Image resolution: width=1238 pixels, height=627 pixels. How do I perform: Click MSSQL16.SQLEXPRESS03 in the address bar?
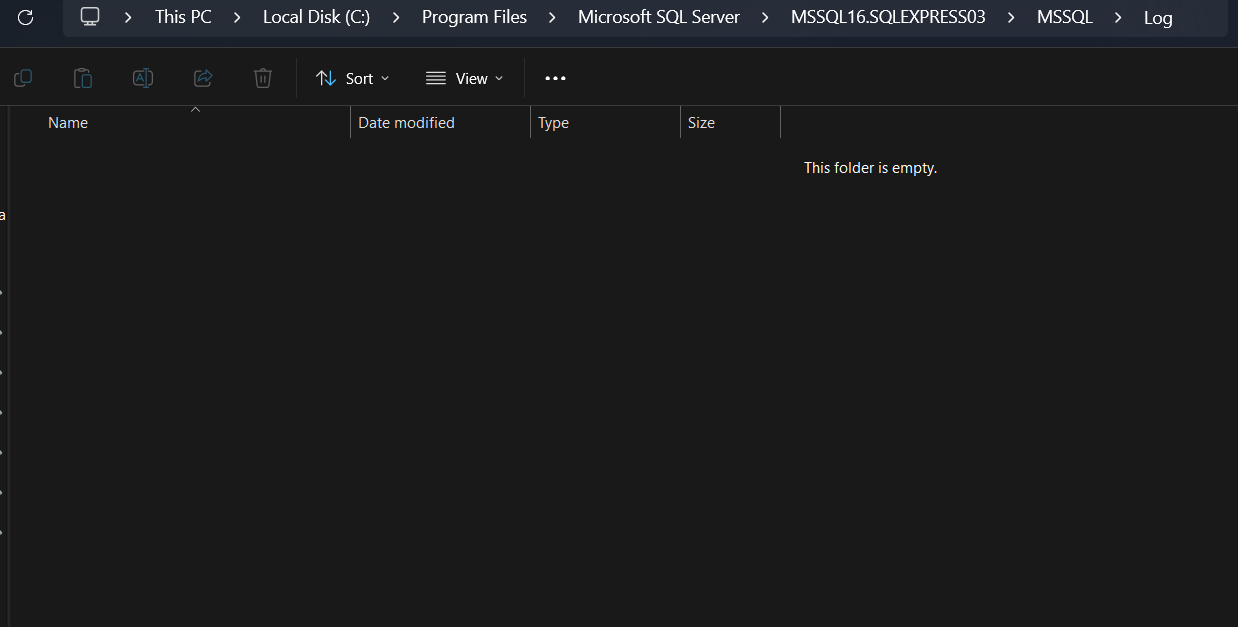(887, 17)
